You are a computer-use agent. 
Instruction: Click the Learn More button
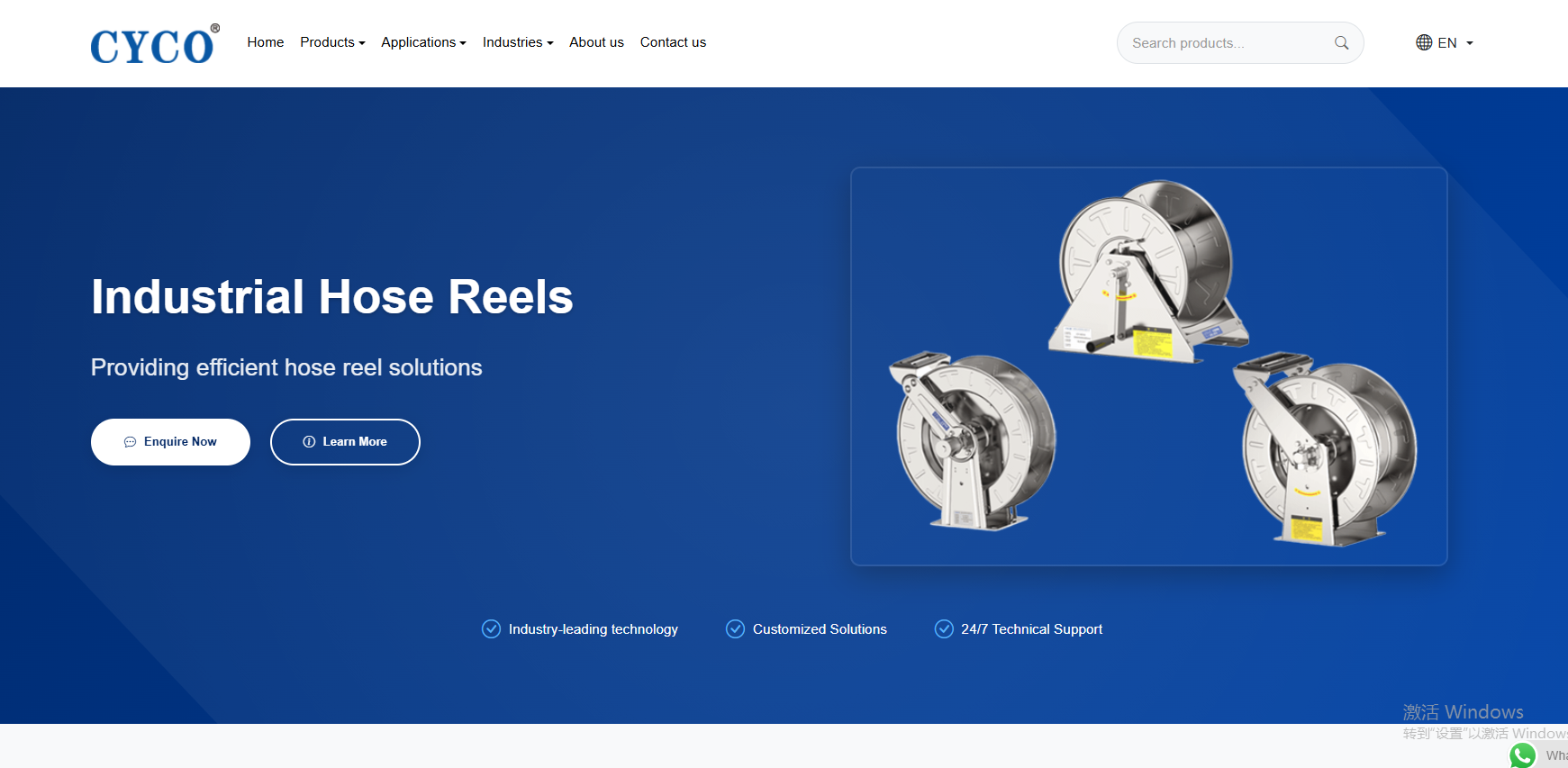point(345,442)
